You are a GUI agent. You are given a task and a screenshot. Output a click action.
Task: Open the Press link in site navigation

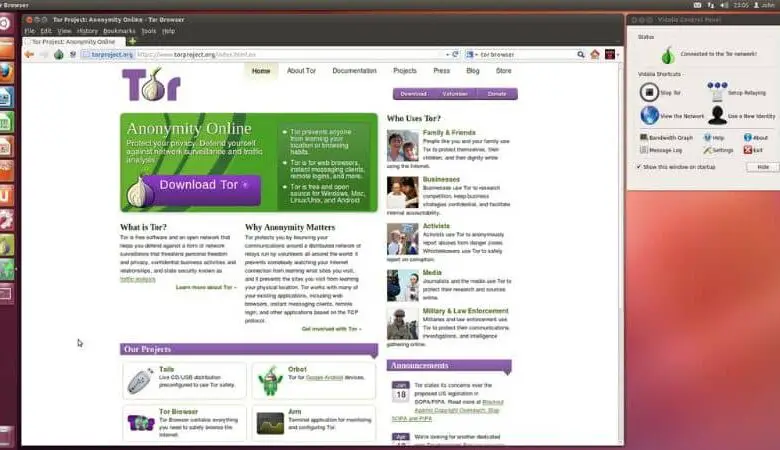[x=441, y=71]
